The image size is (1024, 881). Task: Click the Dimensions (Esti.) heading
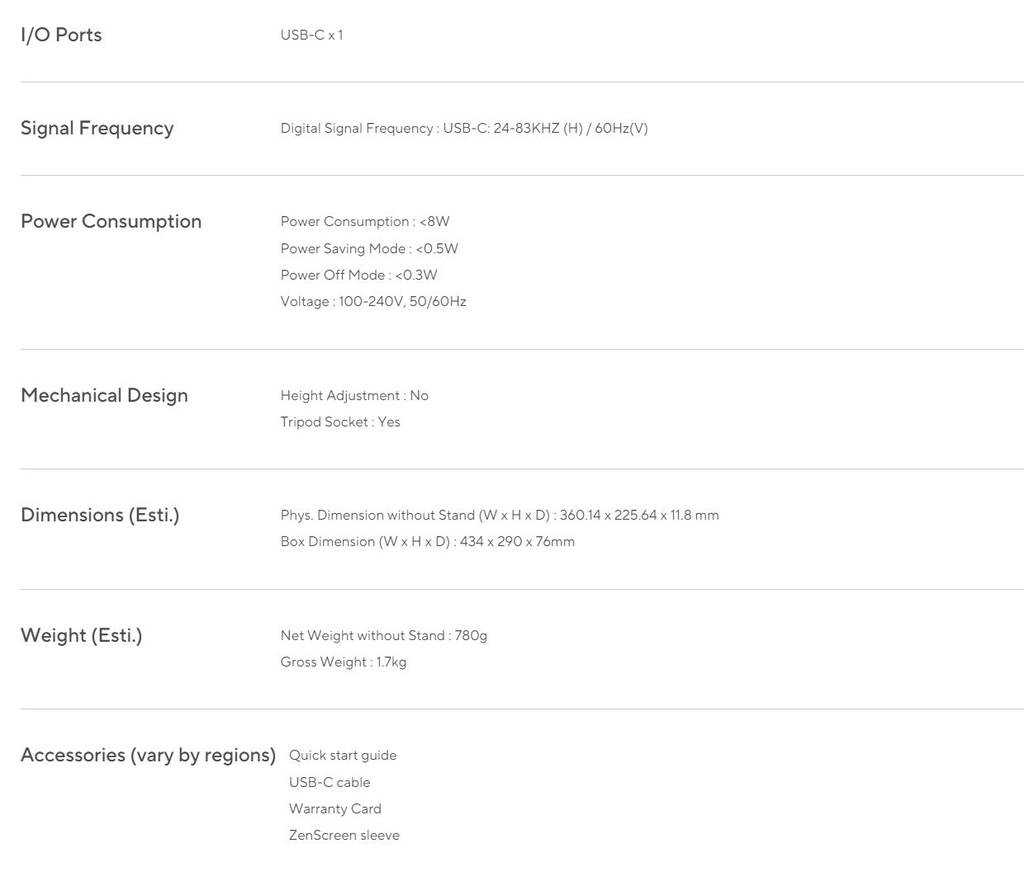click(100, 515)
